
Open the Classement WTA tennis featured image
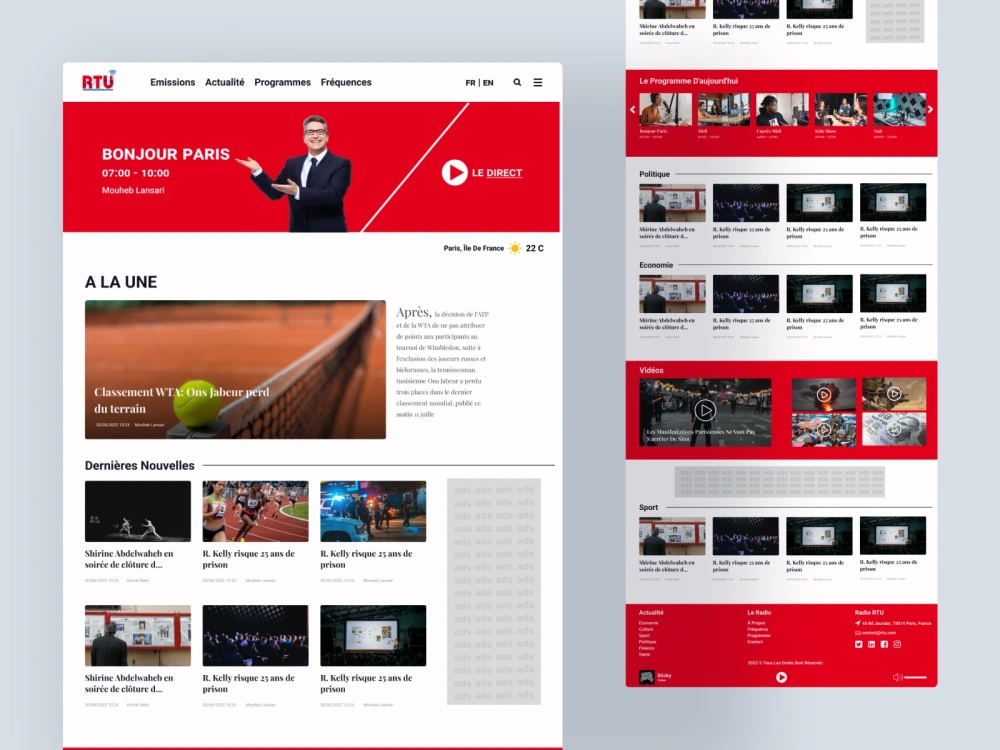coord(235,369)
